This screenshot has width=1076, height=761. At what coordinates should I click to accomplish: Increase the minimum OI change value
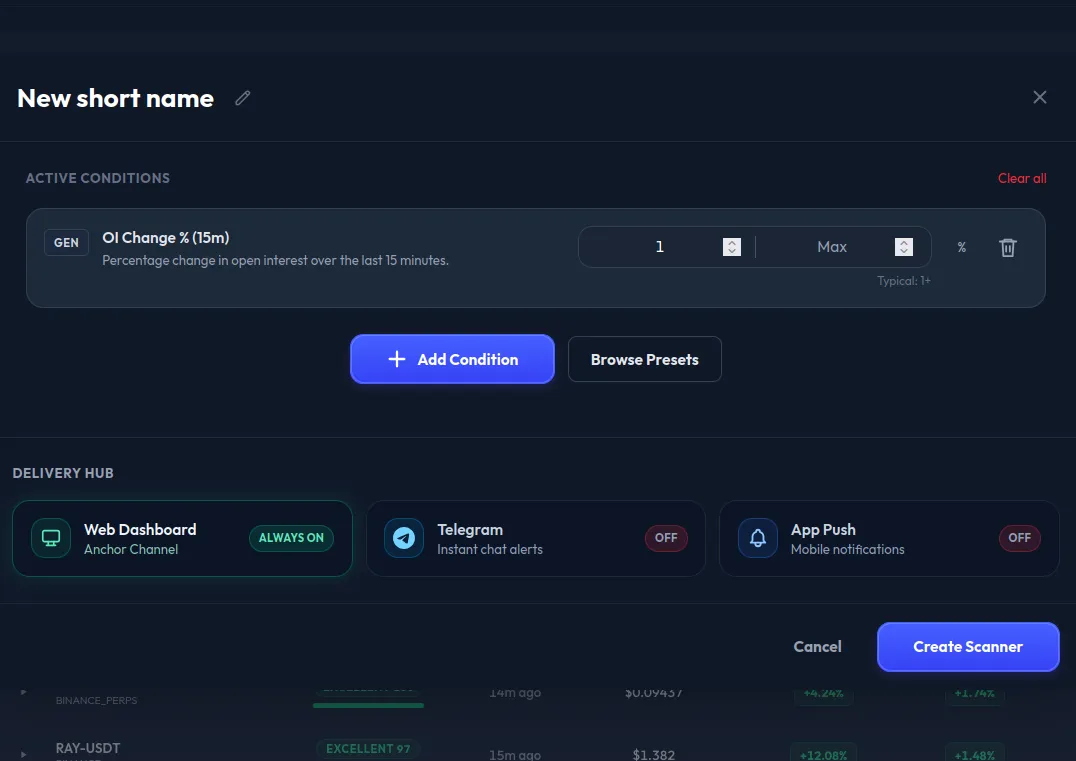[732, 242]
